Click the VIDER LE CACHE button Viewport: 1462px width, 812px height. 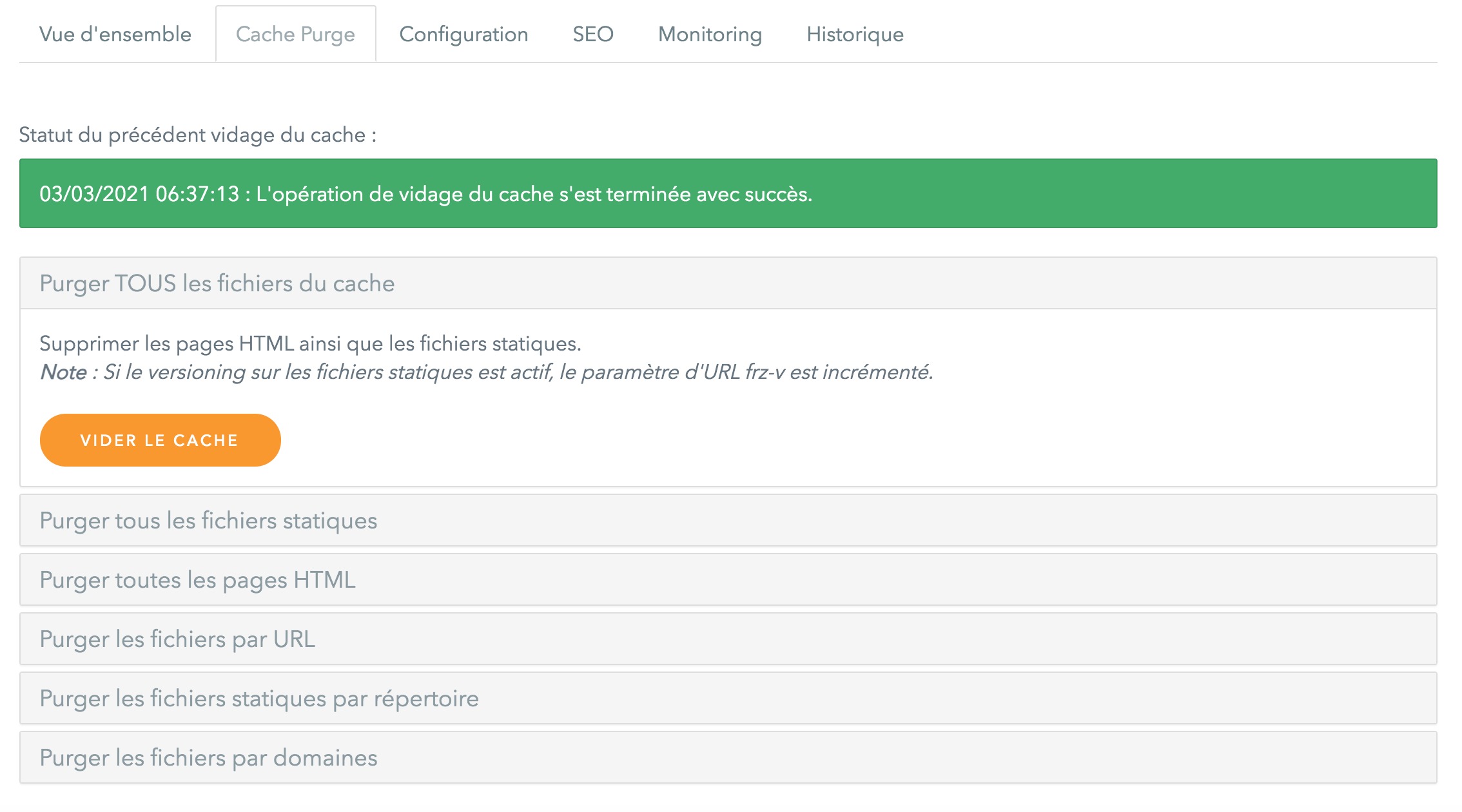click(160, 440)
